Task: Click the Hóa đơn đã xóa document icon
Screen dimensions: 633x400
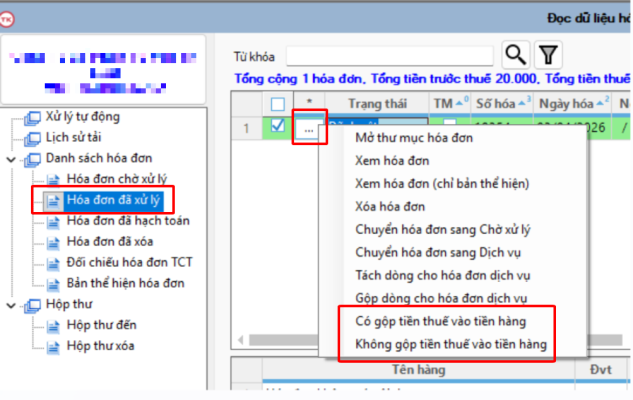Action: (53, 242)
